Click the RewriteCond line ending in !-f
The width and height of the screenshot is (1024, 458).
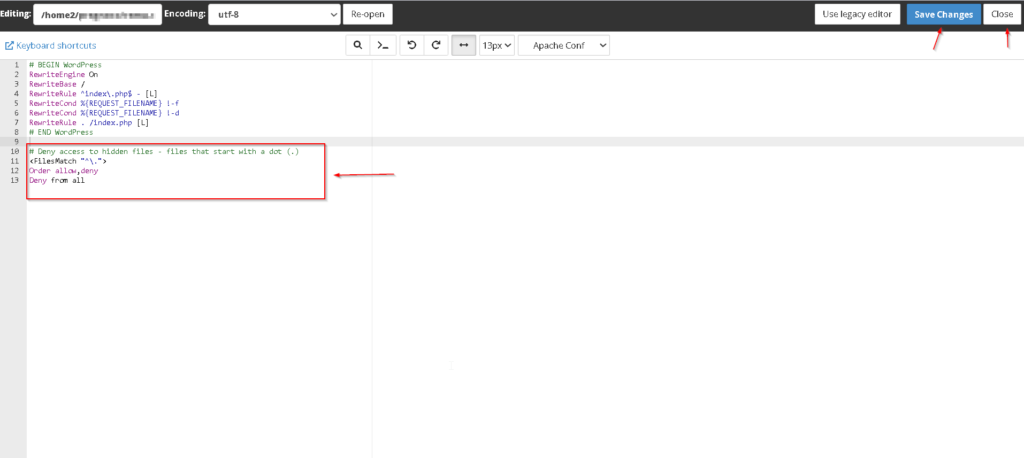pos(104,103)
